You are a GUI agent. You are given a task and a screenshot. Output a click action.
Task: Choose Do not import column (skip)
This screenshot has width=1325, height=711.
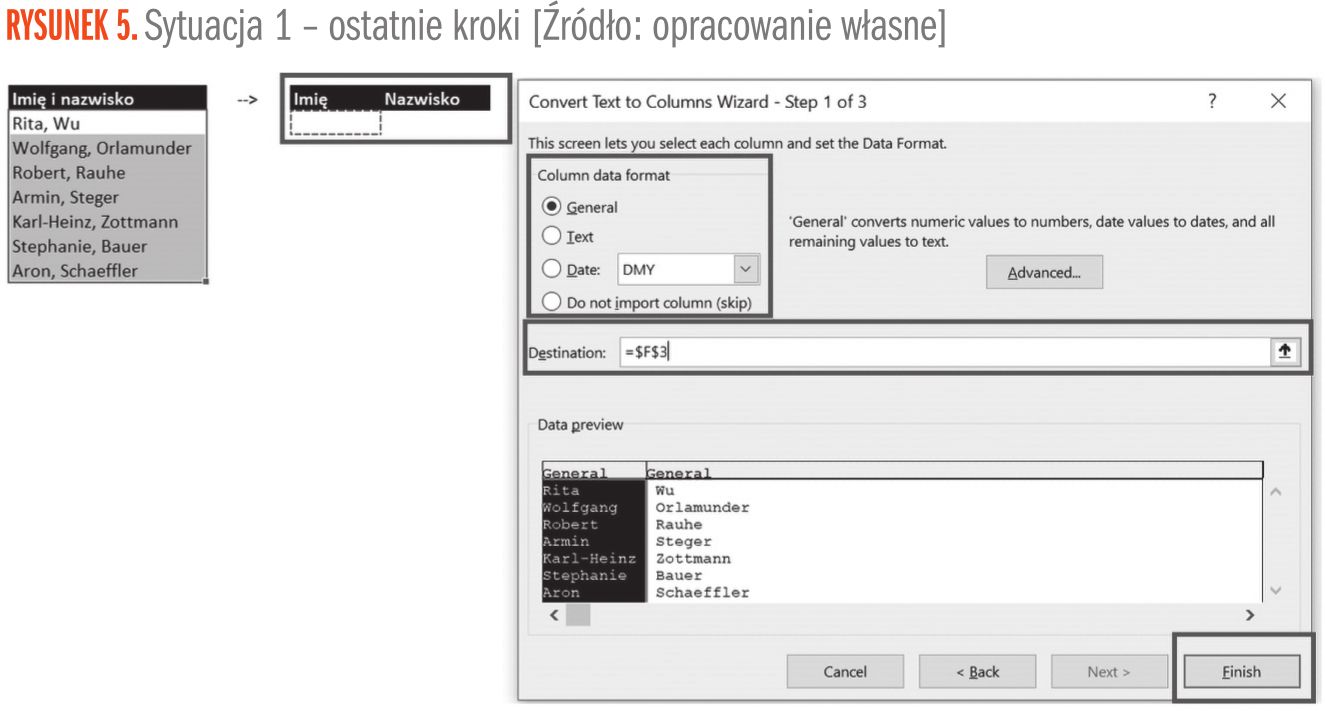(552, 302)
